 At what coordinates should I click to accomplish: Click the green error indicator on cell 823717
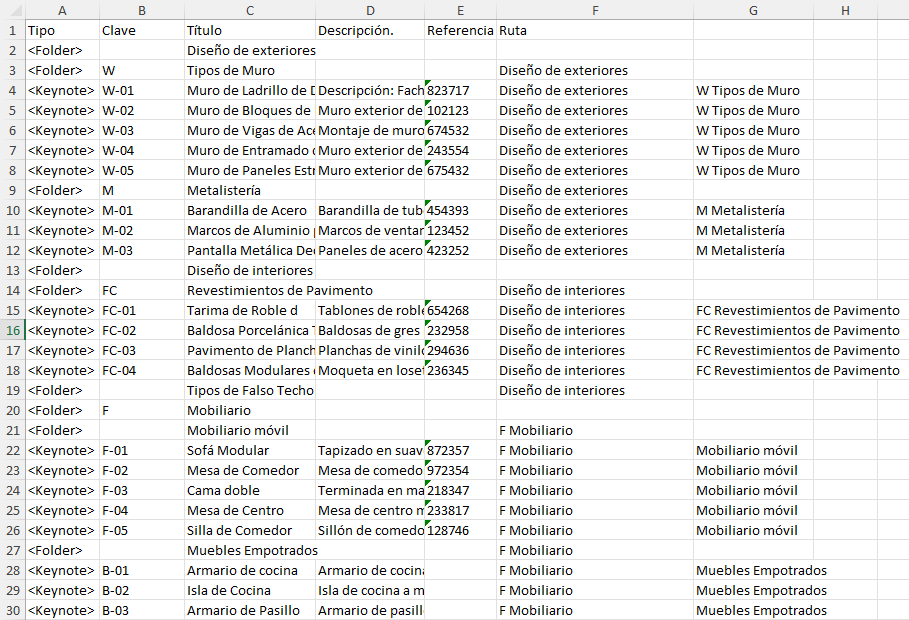(427, 84)
